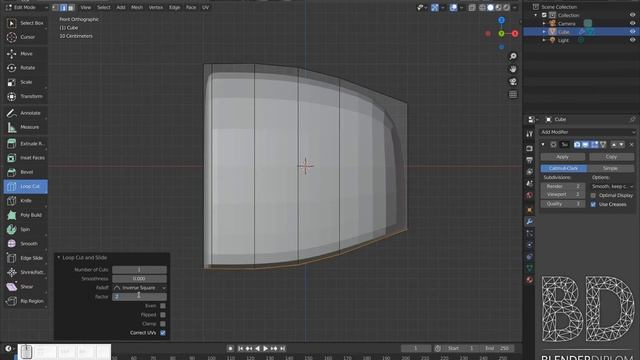Open the Falloff Inverse Square dropdown

coord(139,288)
